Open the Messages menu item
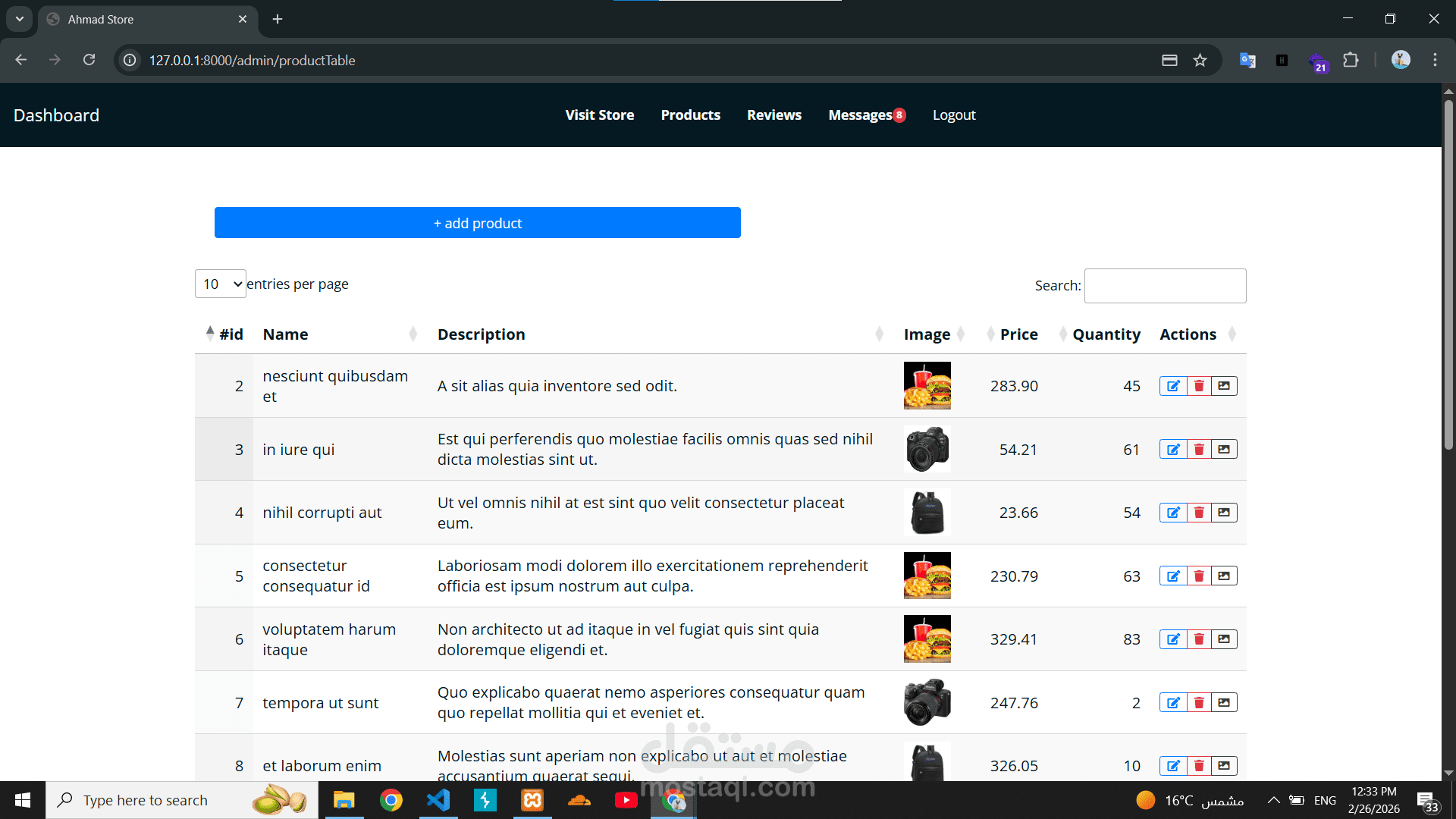The width and height of the screenshot is (1456, 819). point(860,115)
